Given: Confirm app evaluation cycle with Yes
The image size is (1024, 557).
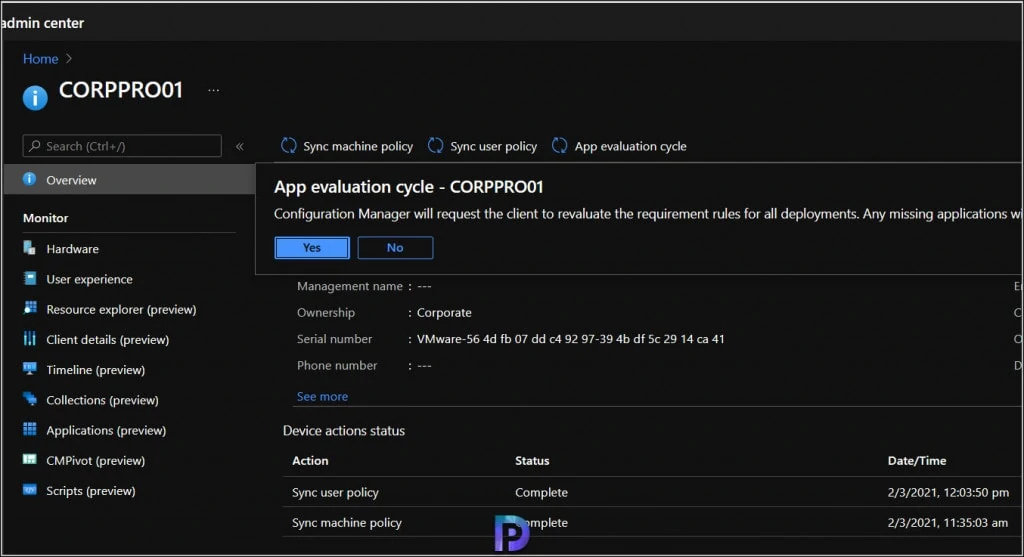Looking at the screenshot, I should [312, 247].
